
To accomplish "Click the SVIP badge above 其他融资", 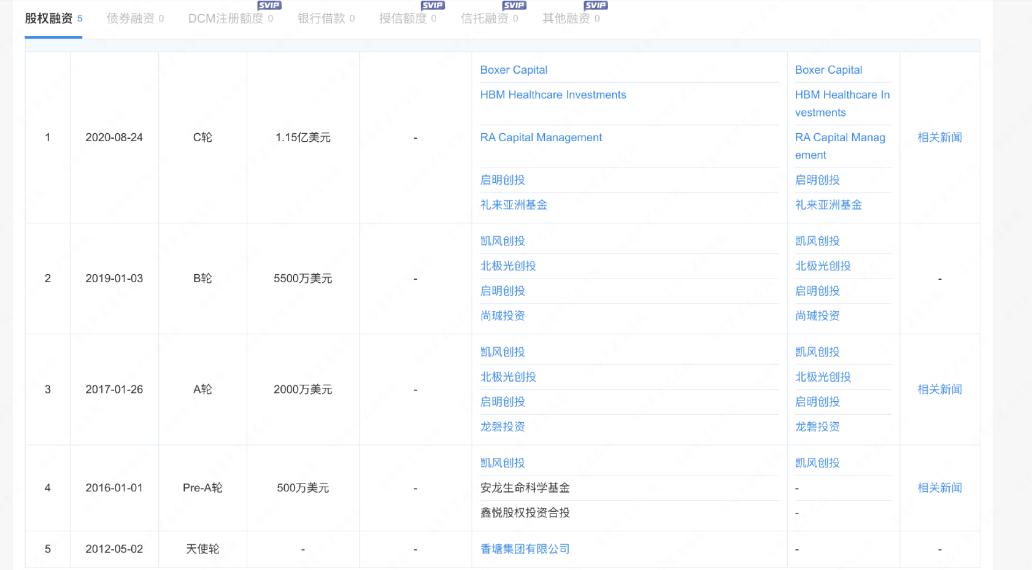I will point(595,6).
